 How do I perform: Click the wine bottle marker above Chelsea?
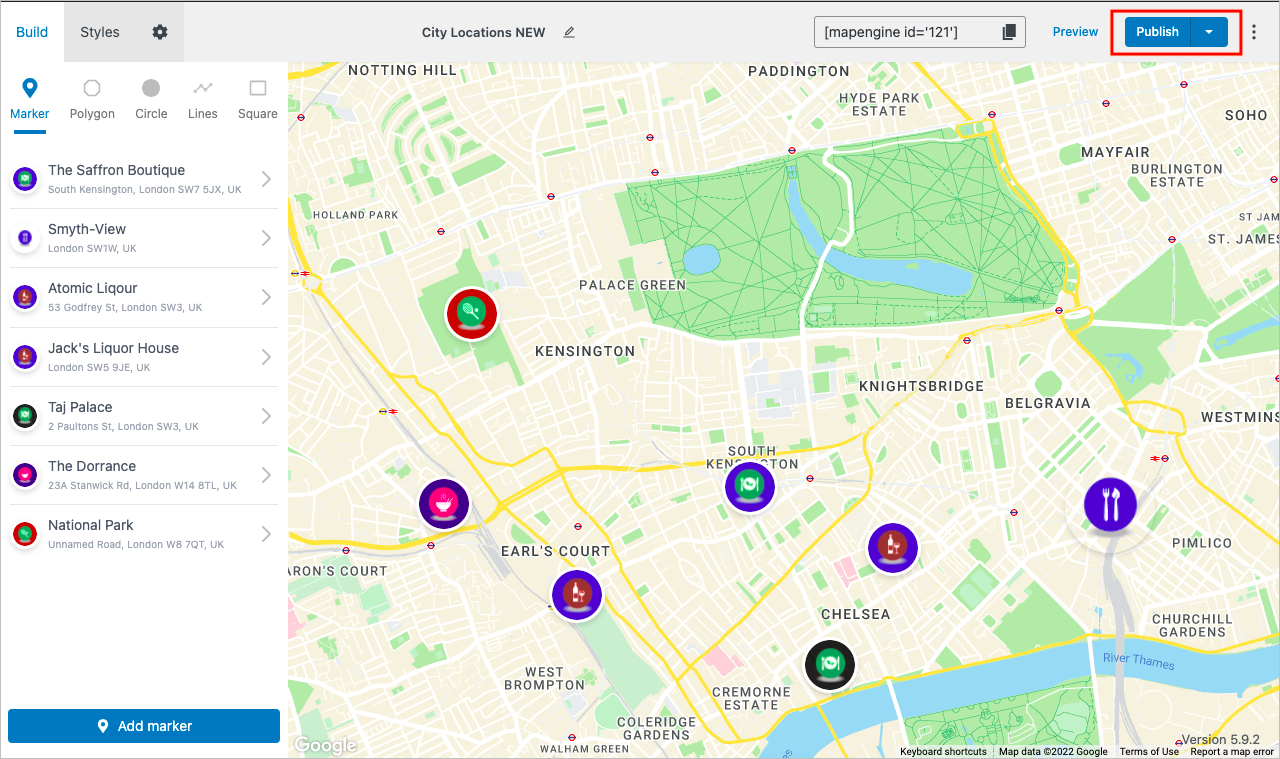point(893,548)
